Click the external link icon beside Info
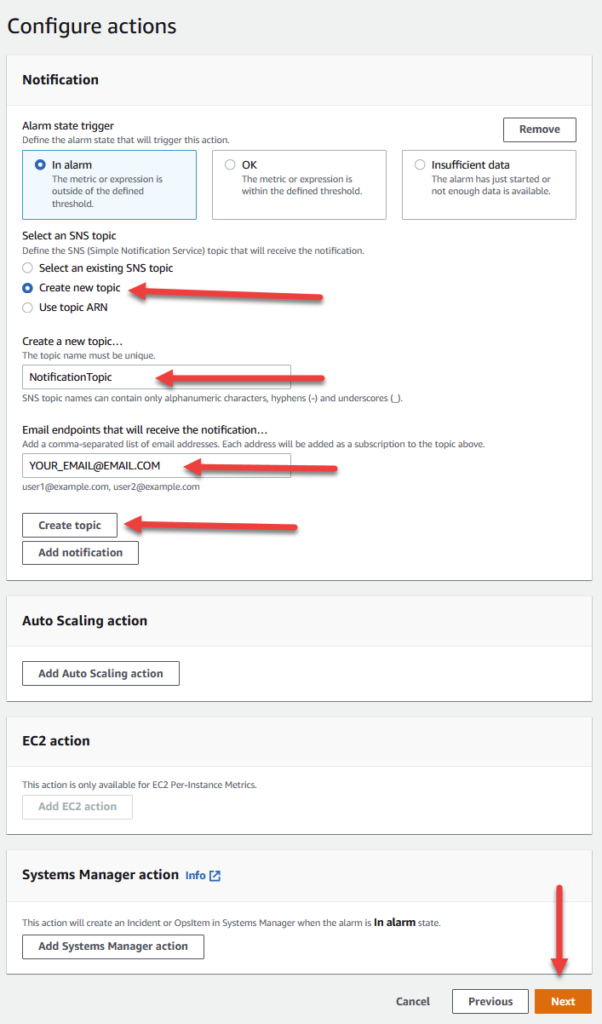602x1024 pixels. (x=215, y=876)
